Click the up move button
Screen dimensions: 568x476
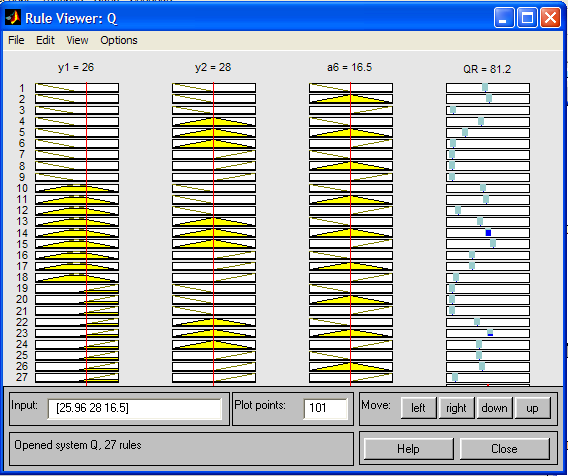coord(532,408)
